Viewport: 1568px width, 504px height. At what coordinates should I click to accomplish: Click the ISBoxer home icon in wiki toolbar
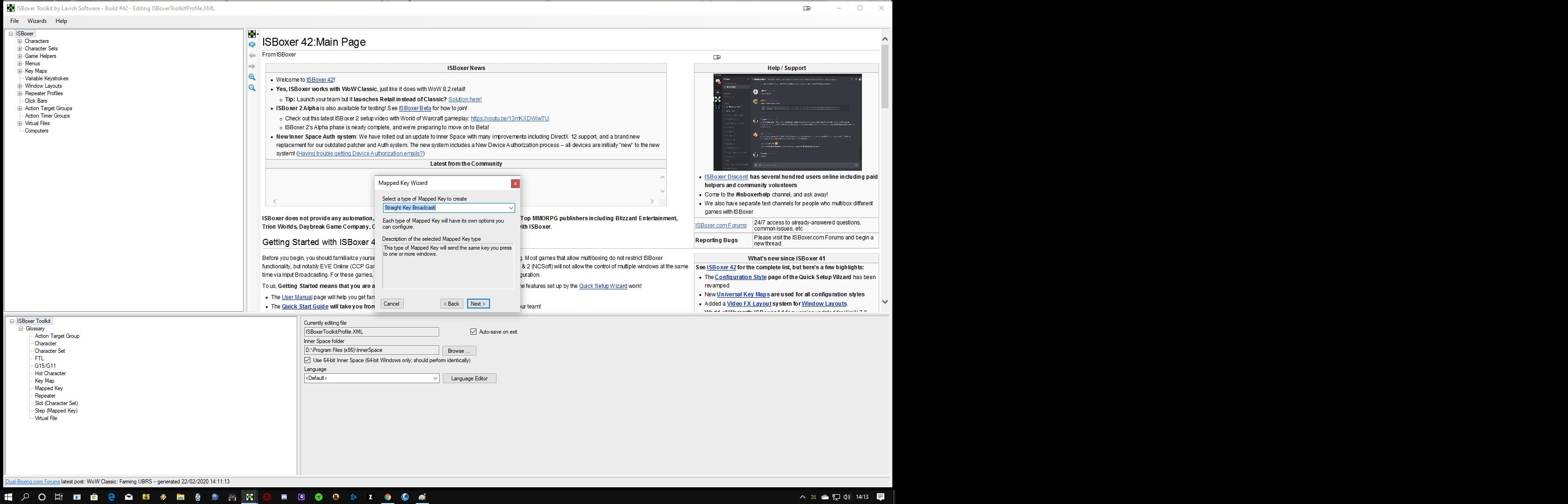(x=252, y=34)
